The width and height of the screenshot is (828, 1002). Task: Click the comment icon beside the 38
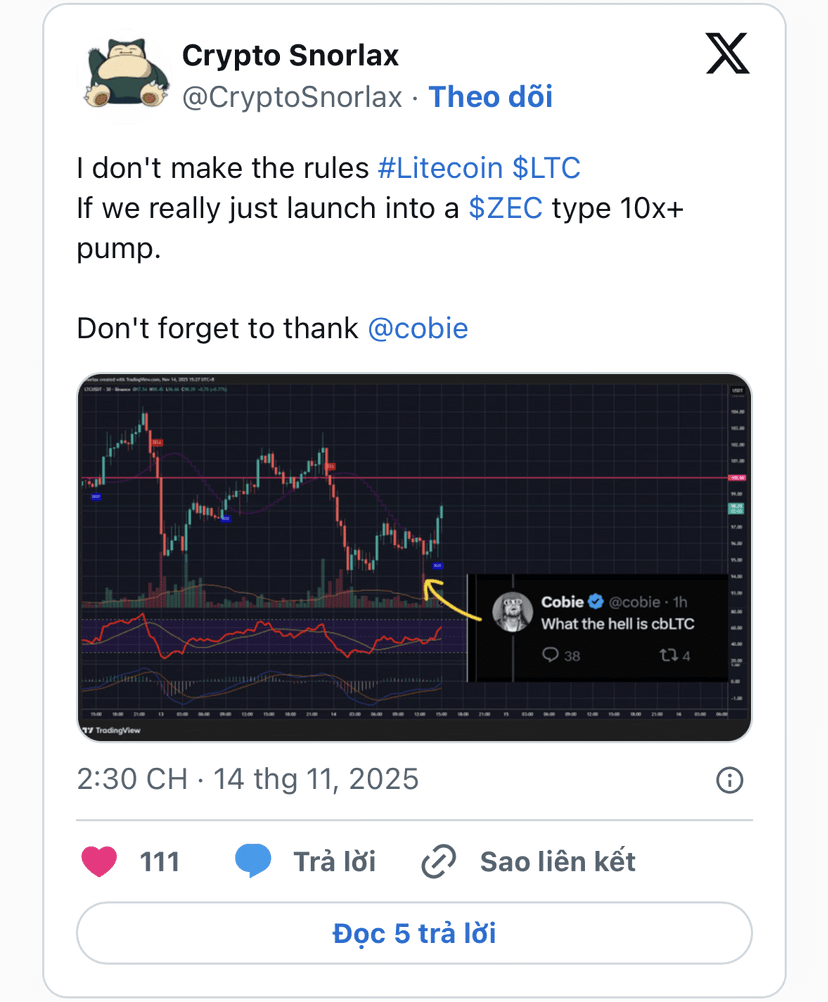pyautogui.click(x=550, y=656)
